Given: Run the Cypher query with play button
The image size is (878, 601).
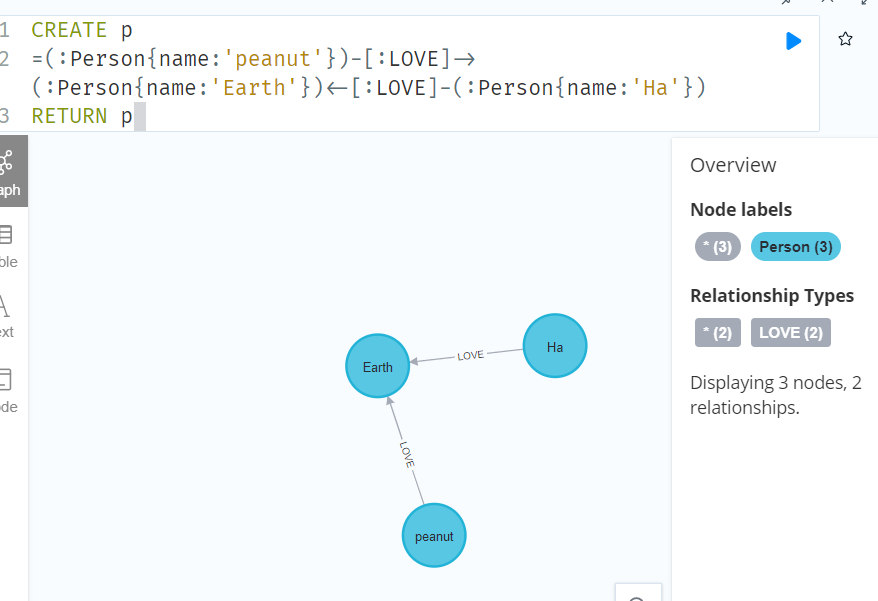Looking at the screenshot, I should (x=793, y=41).
